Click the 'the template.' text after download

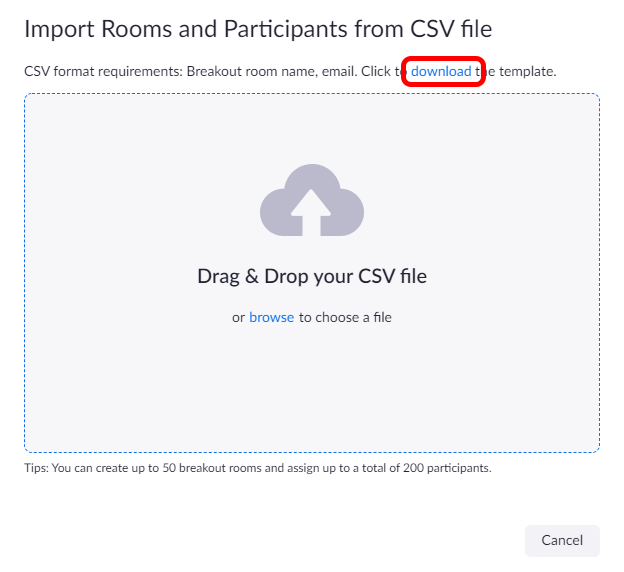[x=520, y=72]
